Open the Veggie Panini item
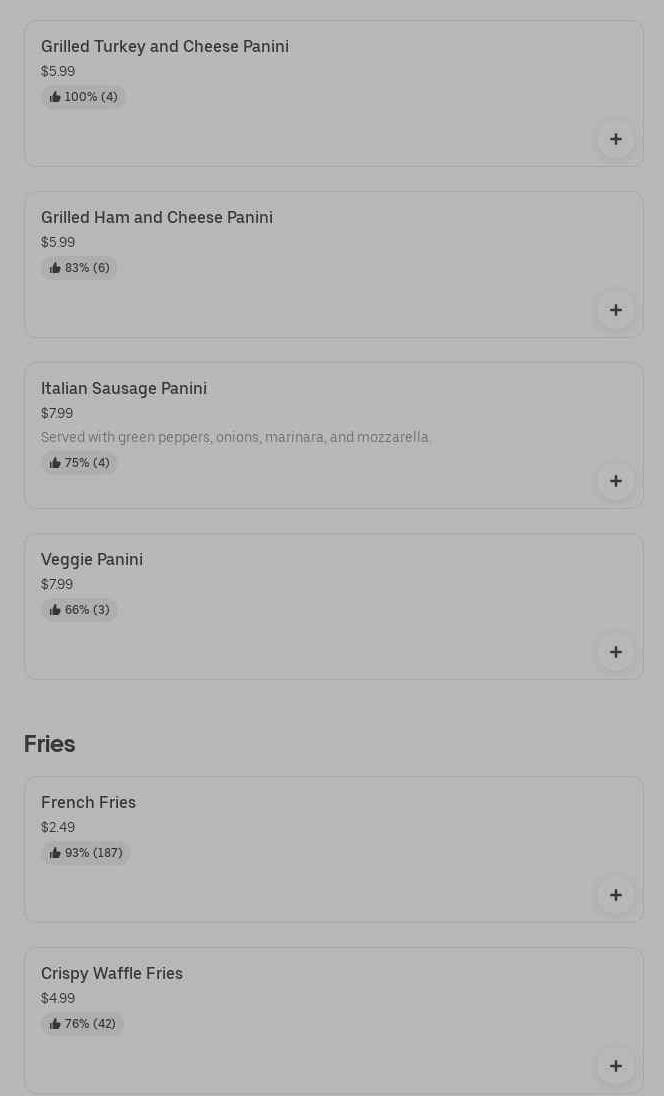 pyautogui.click(x=92, y=559)
